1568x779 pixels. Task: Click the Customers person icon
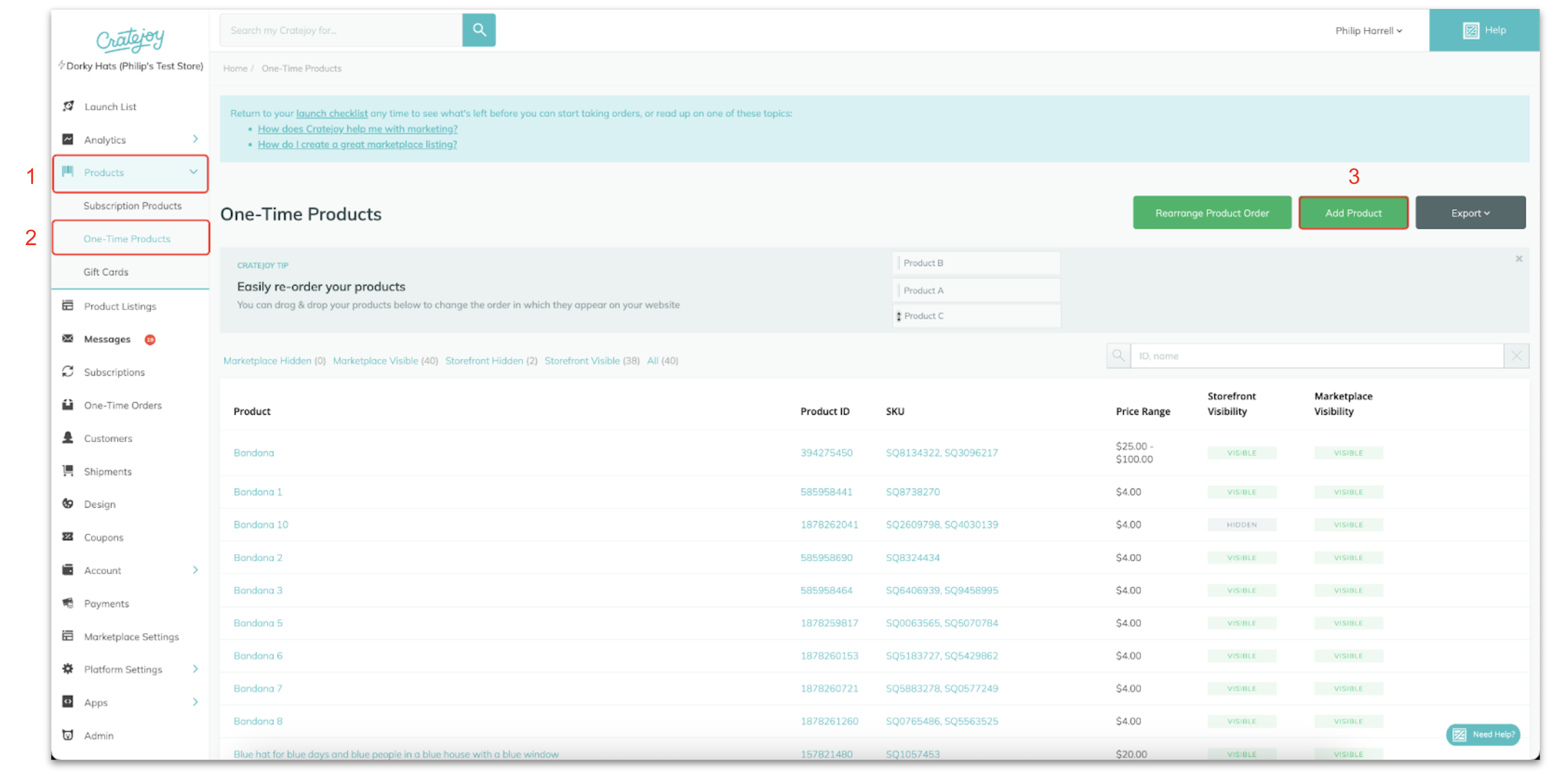point(68,438)
